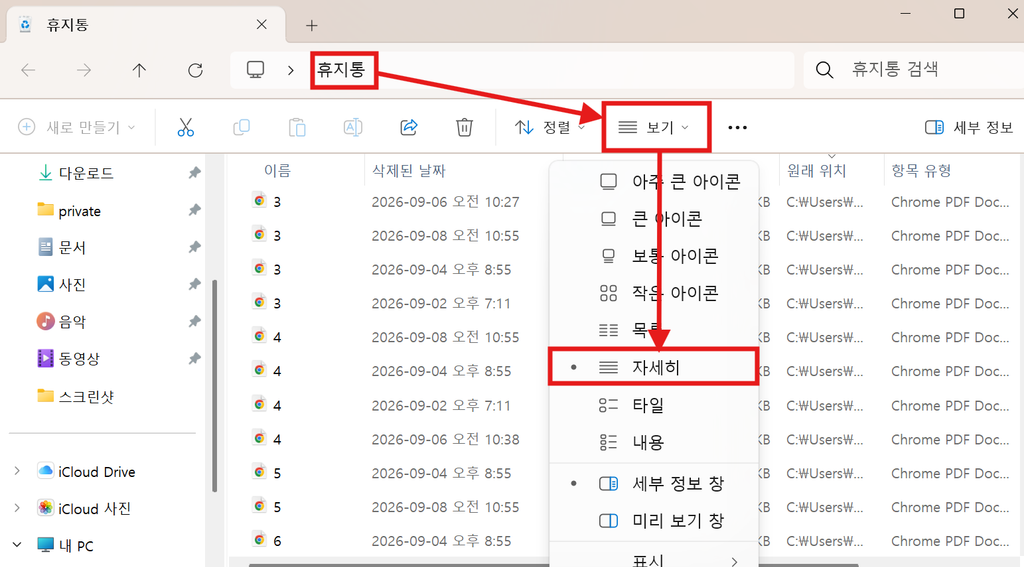Maximize the File Explorer window

tap(959, 13)
